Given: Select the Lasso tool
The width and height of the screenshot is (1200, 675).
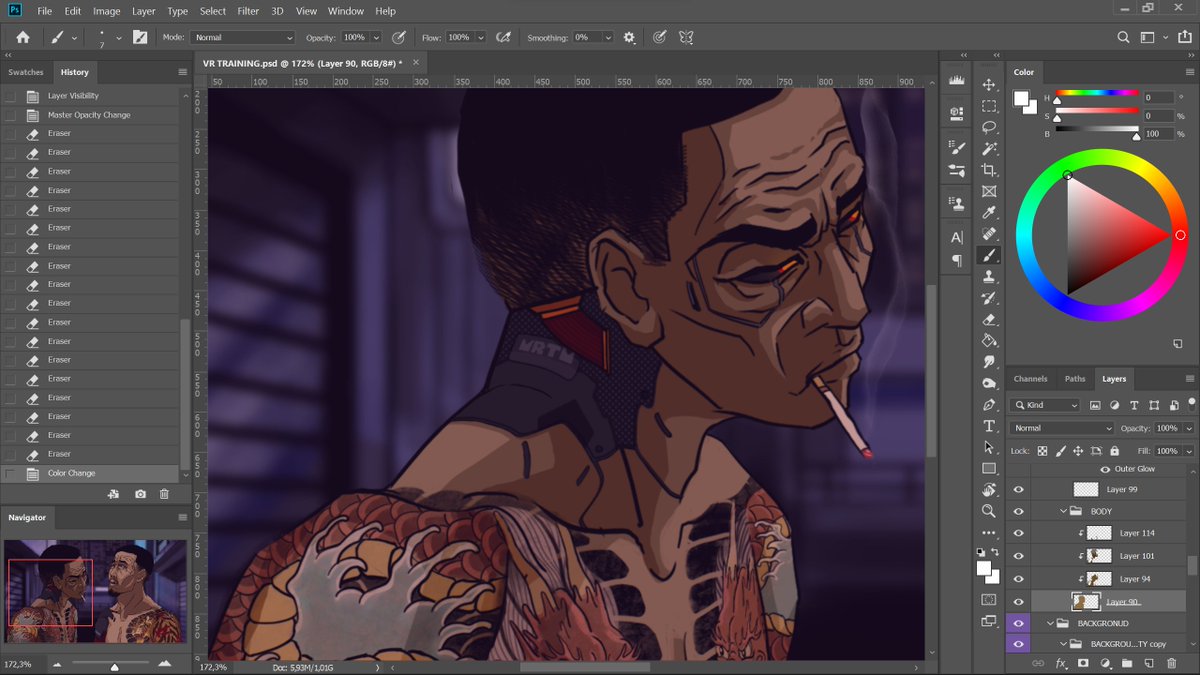Looking at the screenshot, I should click(x=989, y=127).
